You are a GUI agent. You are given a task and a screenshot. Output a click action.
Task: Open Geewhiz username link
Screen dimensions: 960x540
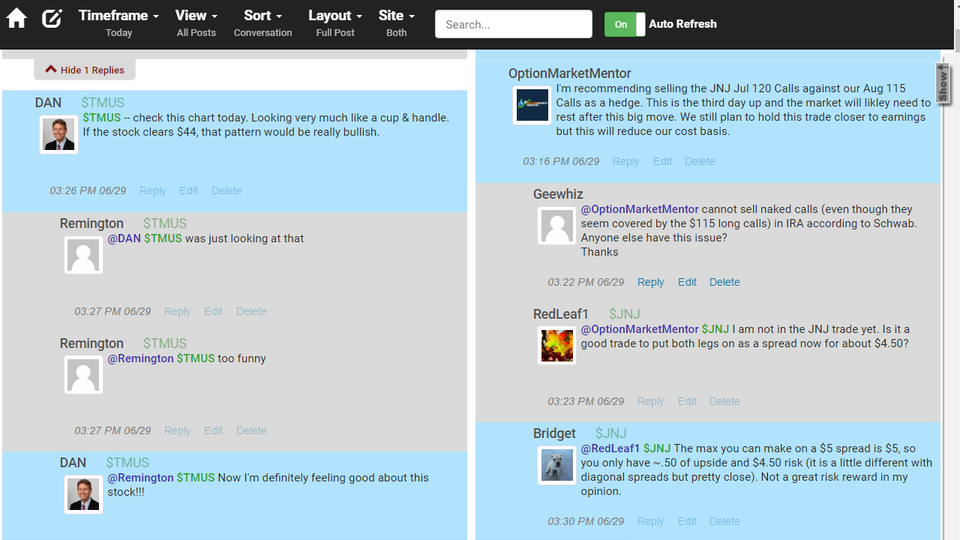(x=558, y=194)
